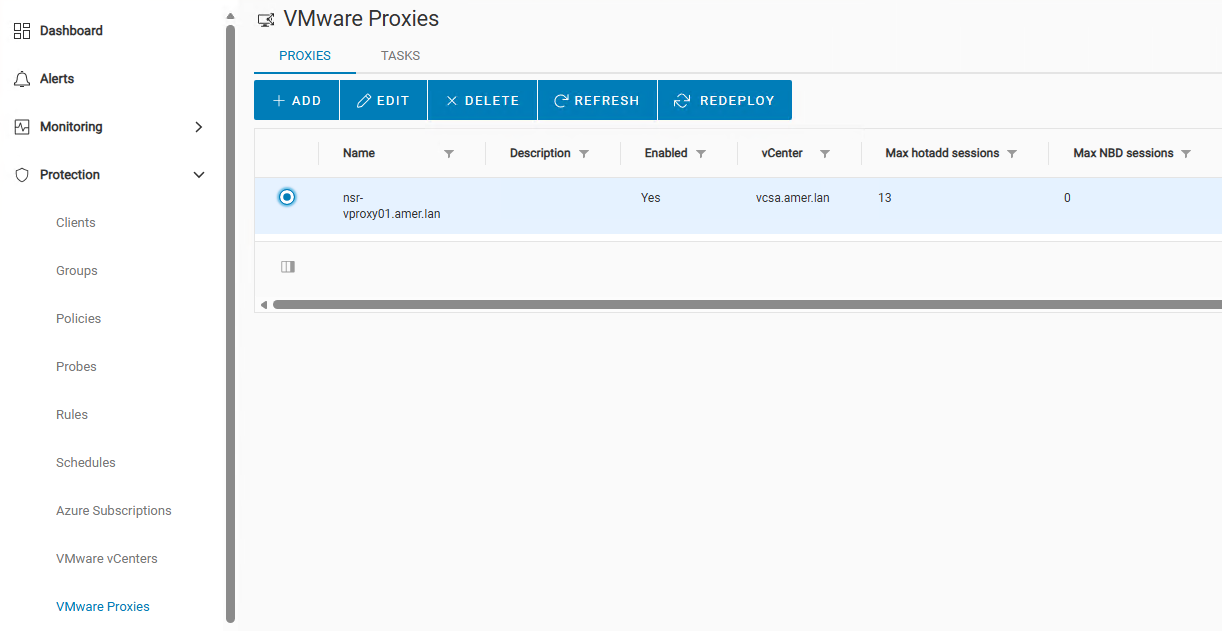This screenshot has height=631, width=1222.
Task: Open the Schedules page from the sidebar
Action: [85, 462]
